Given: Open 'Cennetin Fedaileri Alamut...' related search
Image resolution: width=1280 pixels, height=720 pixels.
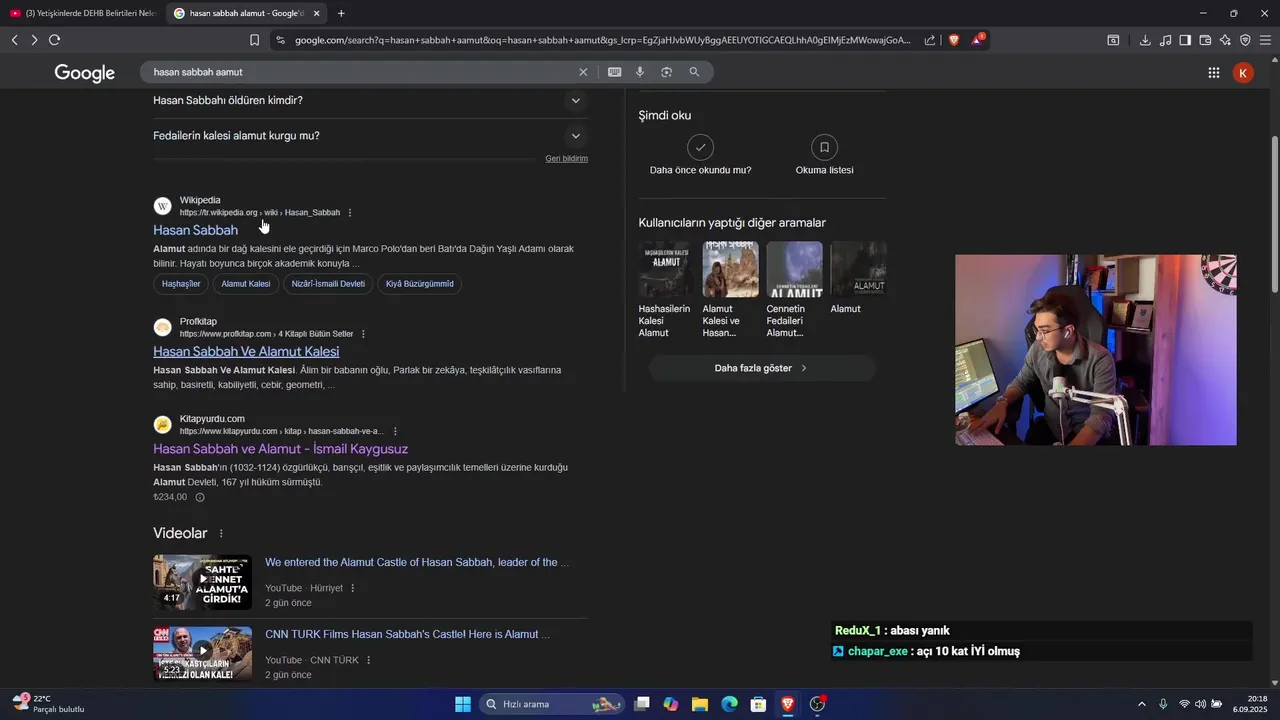Looking at the screenshot, I should point(794,290).
